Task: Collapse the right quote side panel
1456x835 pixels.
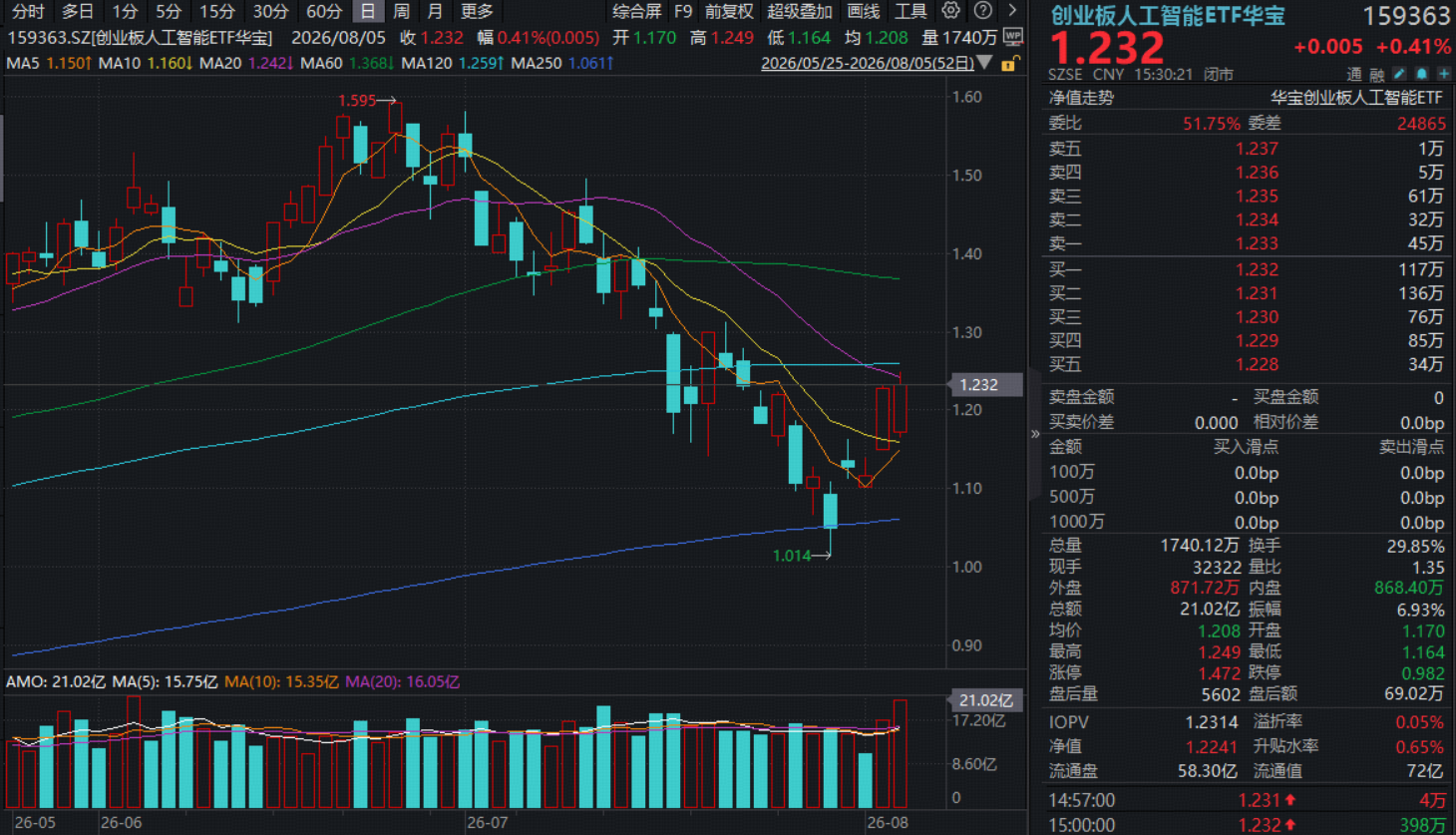Action: [x=1035, y=434]
